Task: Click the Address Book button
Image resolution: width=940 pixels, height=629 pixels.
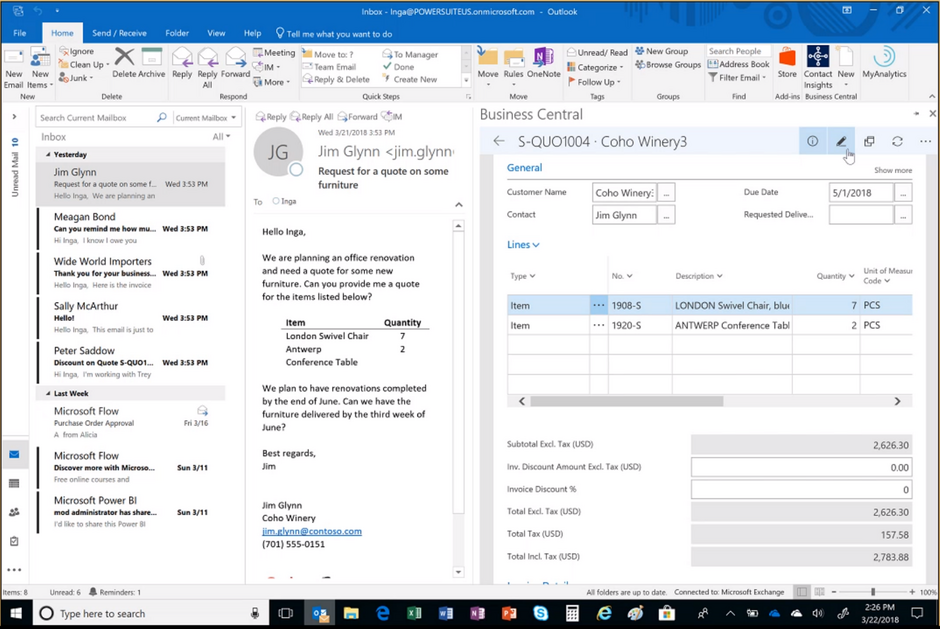Action: (x=738, y=64)
